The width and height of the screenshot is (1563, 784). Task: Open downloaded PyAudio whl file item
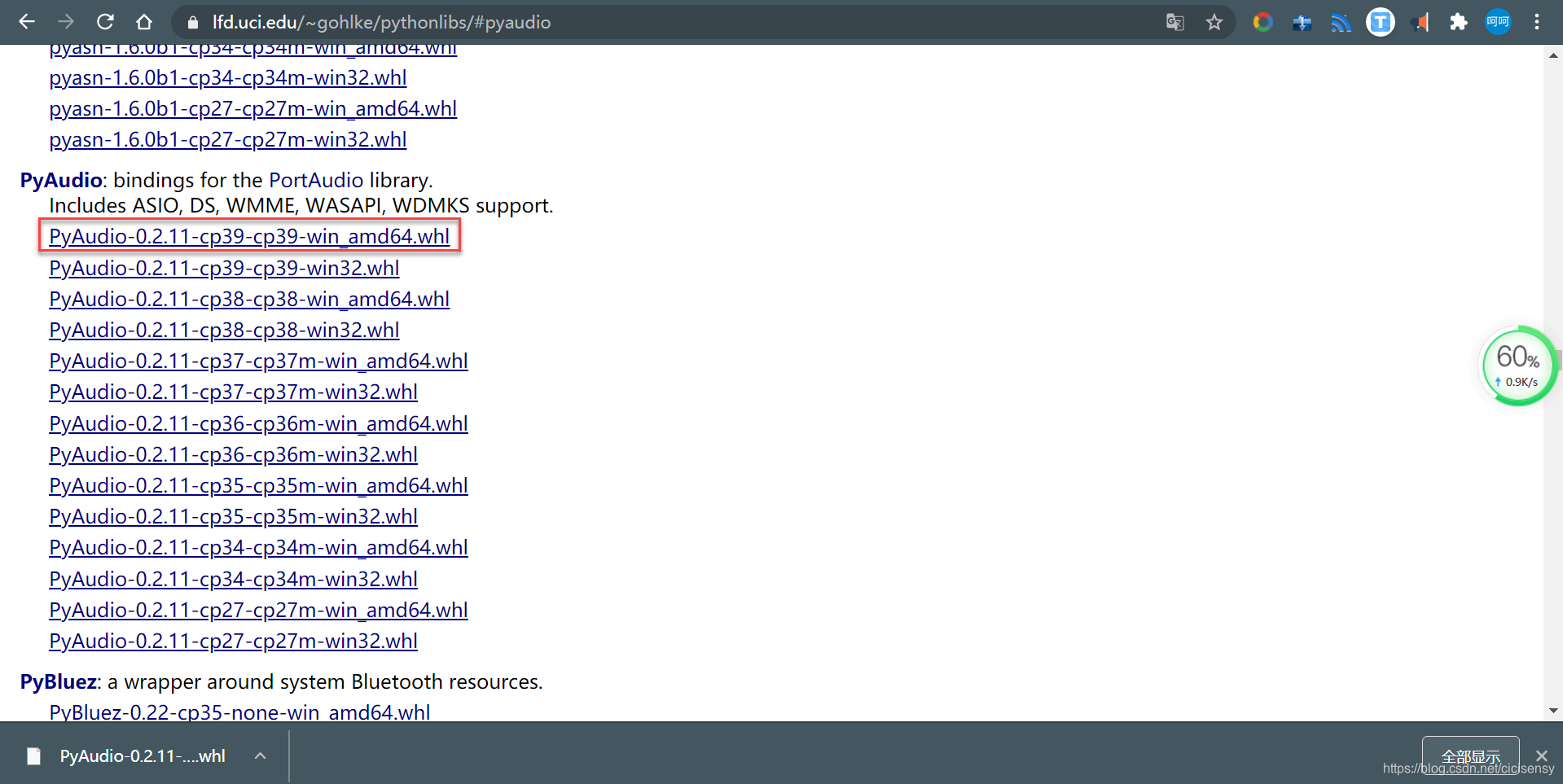(x=126, y=756)
